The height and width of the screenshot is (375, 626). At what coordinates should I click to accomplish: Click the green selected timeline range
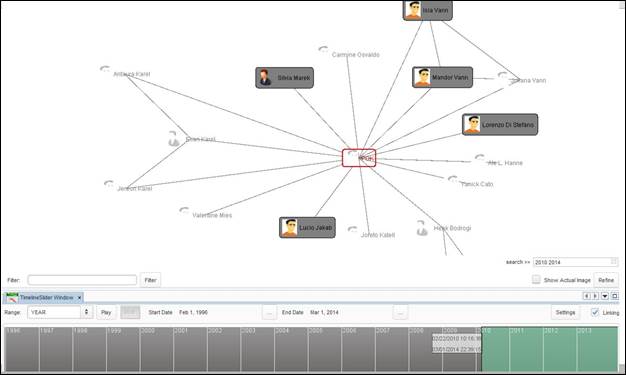click(x=549, y=349)
